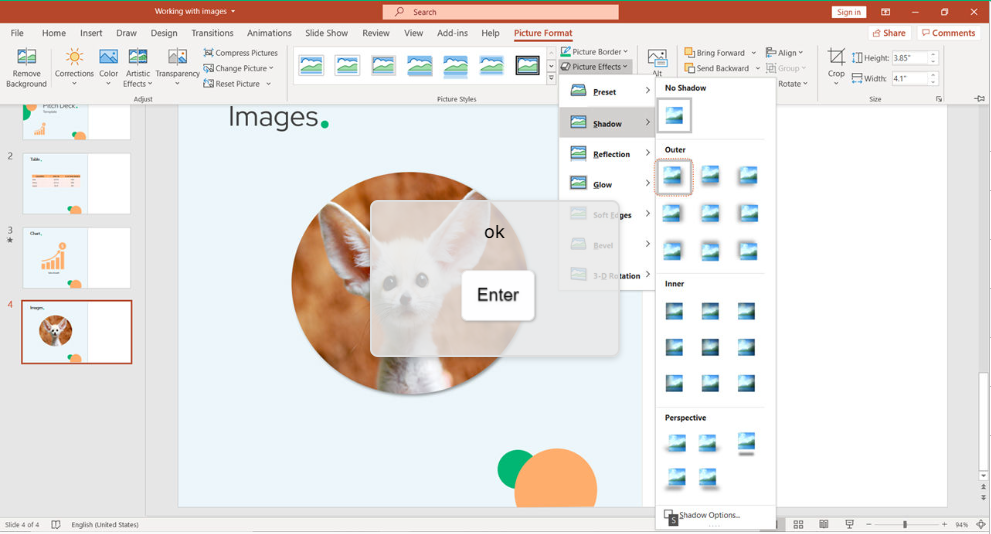Switch to Slide Sorter view

(x=798, y=525)
